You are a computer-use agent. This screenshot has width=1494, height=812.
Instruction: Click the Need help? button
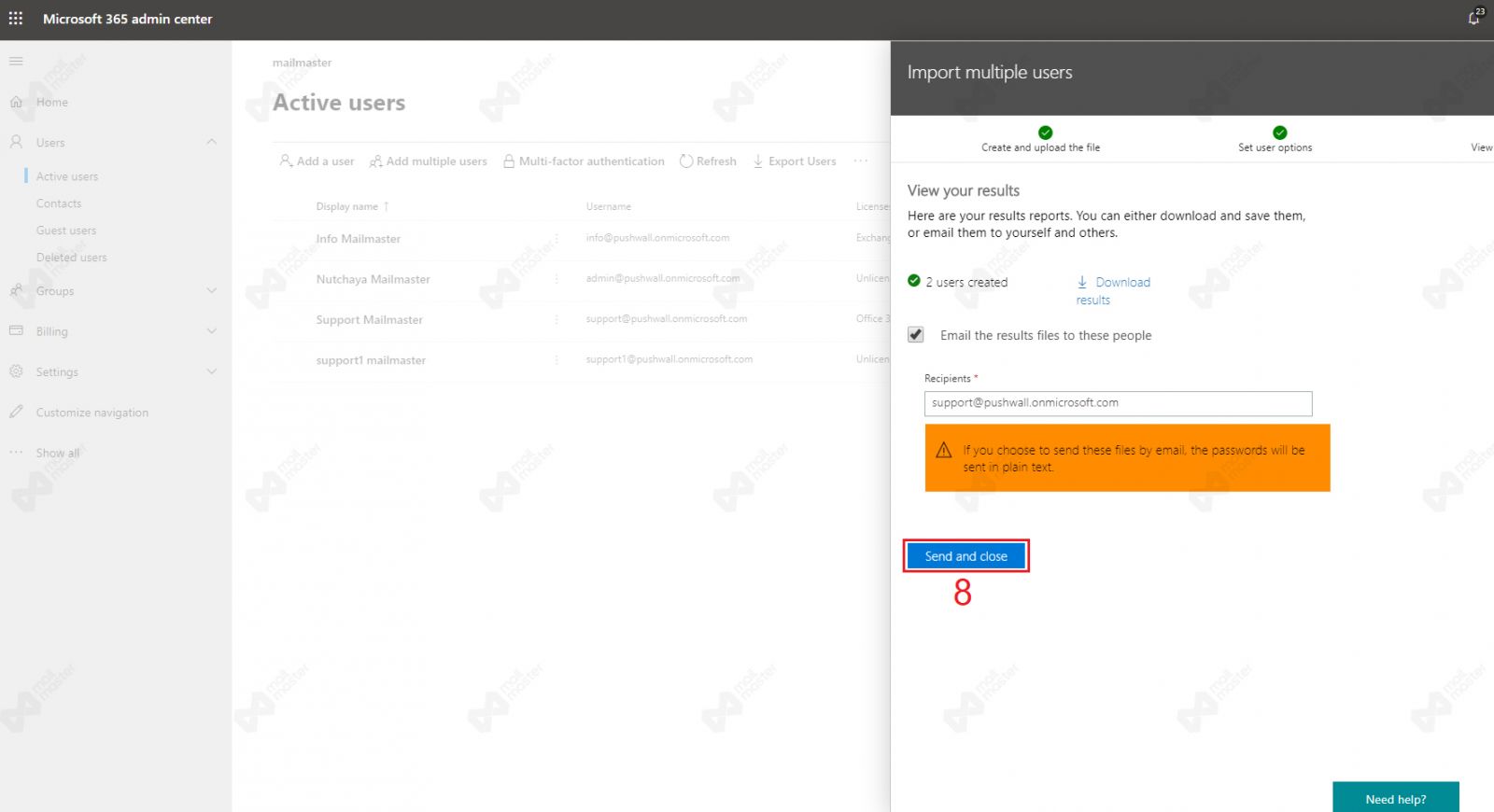pyautogui.click(x=1396, y=798)
